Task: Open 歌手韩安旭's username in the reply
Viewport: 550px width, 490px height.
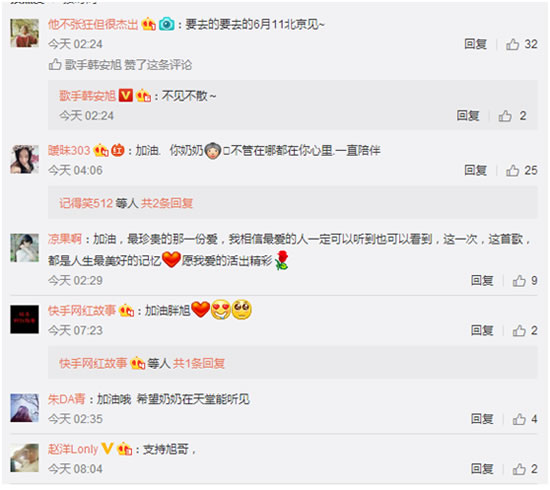Action: pyautogui.click(x=87, y=95)
